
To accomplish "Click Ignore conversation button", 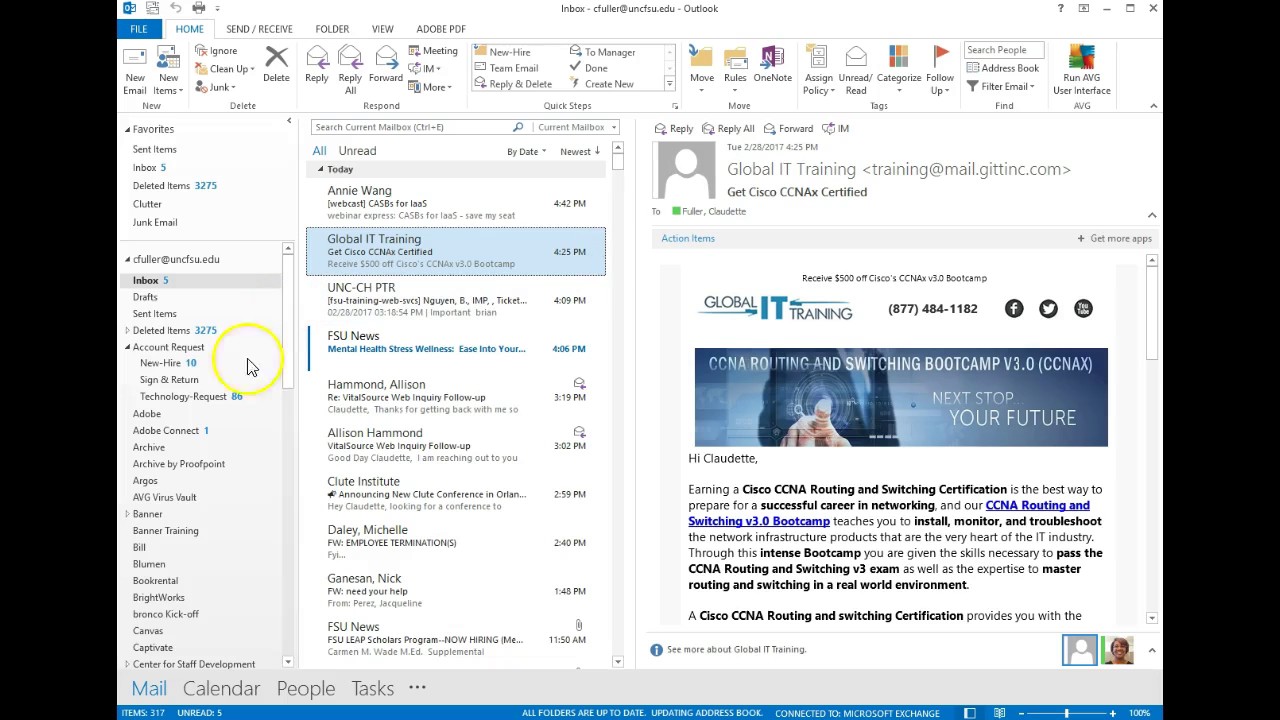I will (x=217, y=51).
